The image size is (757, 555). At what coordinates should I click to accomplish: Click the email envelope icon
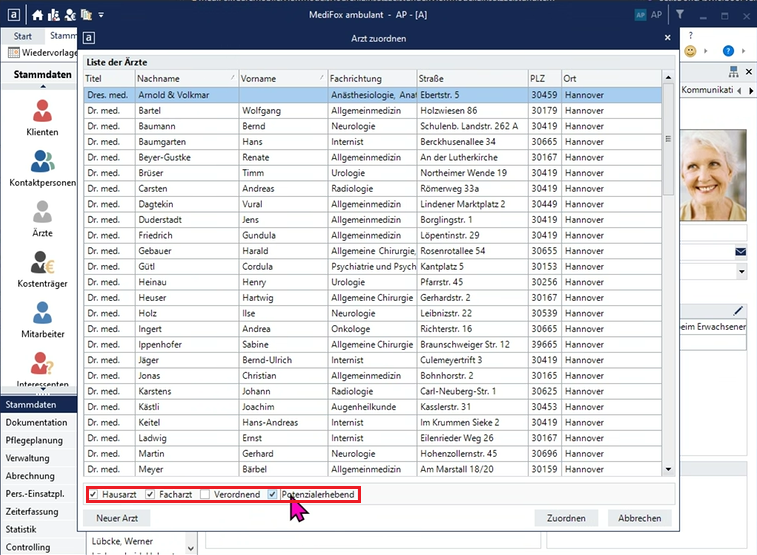pyautogui.click(x=741, y=251)
